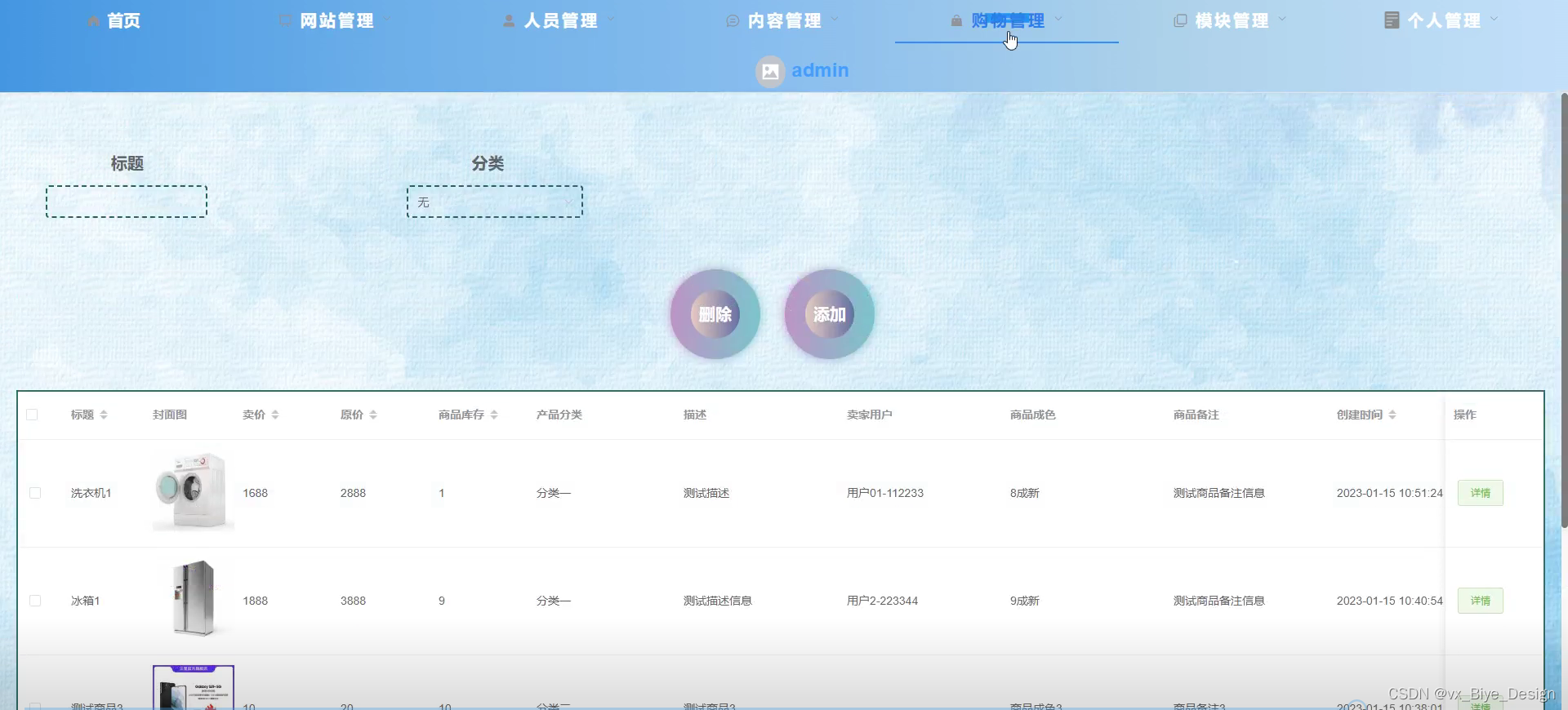The width and height of the screenshot is (1568, 710).
Task: Click the 网站管理 menu icon
Action: coord(285,20)
